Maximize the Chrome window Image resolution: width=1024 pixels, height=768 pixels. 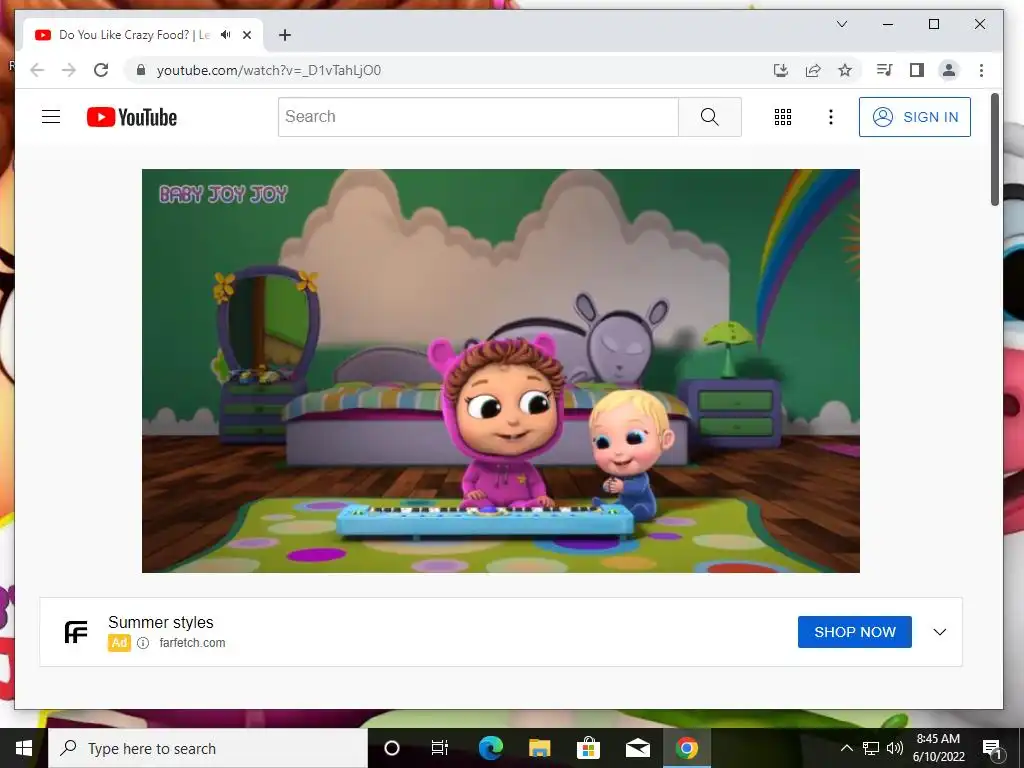(x=934, y=24)
